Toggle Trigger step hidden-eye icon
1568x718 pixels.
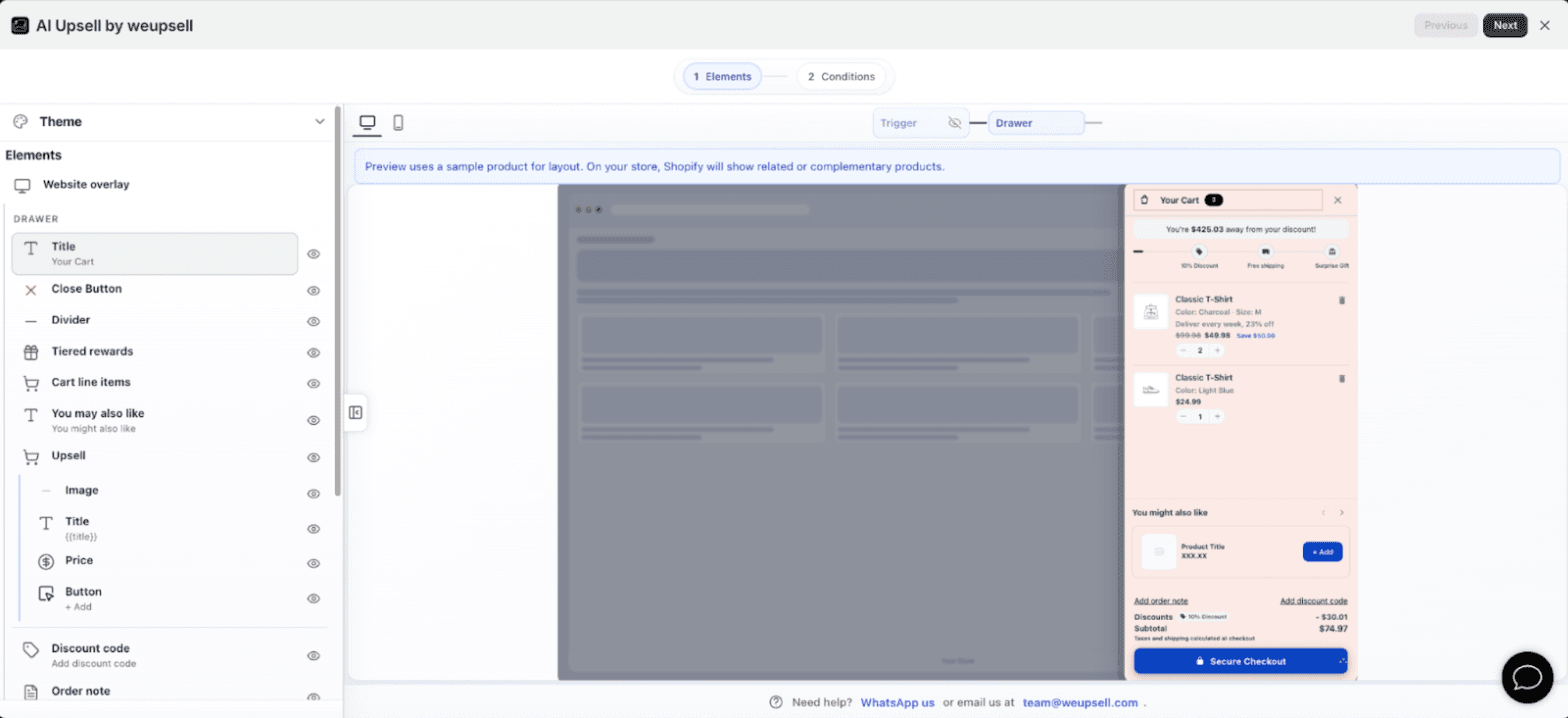point(954,123)
